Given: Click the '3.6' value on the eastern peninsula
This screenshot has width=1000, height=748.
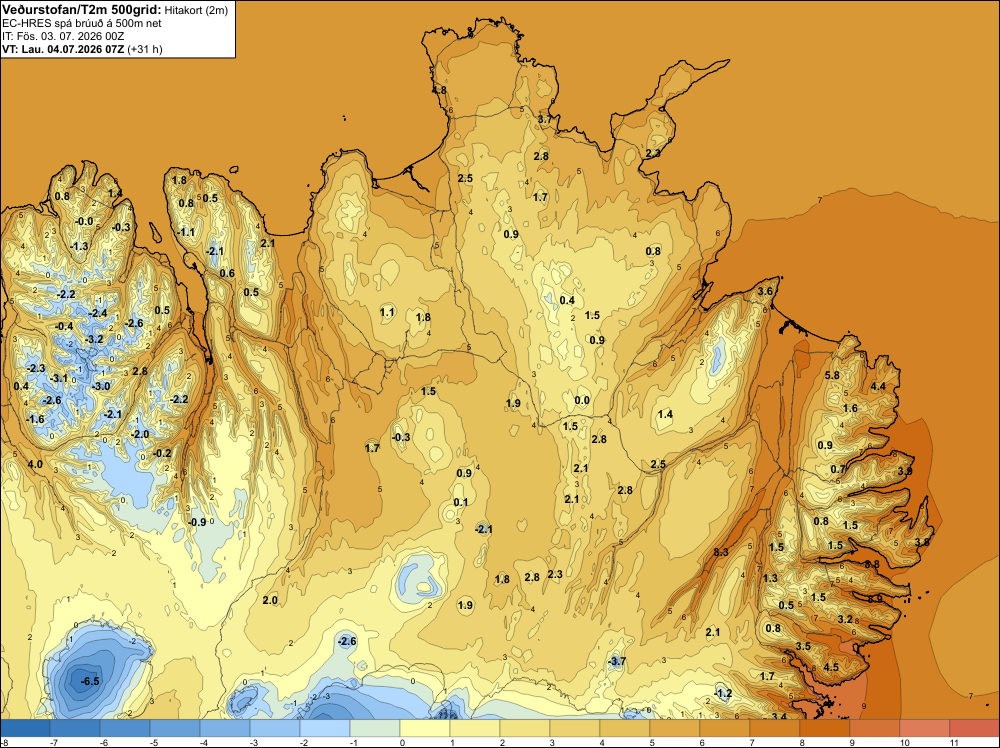Looking at the screenshot, I should click(765, 291).
